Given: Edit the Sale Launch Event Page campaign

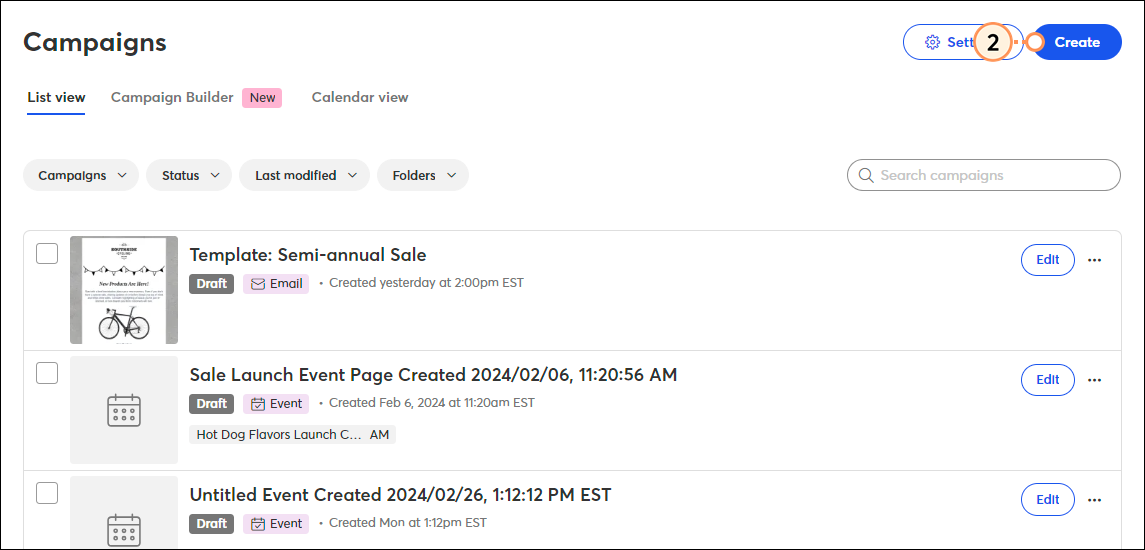Looking at the screenshot, I should [1047, 379].
